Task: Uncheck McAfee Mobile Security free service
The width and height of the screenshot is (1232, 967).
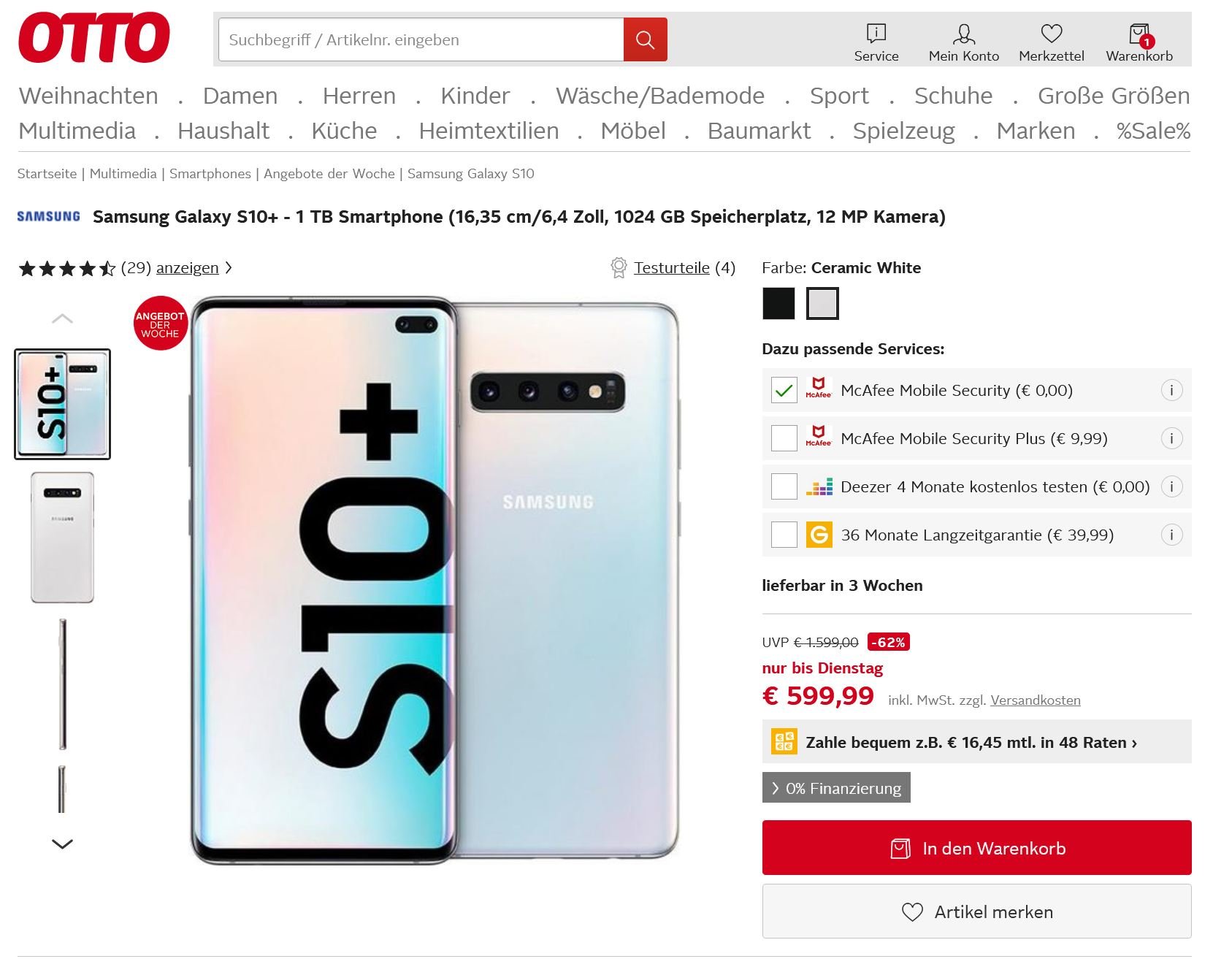Action: 784,390
